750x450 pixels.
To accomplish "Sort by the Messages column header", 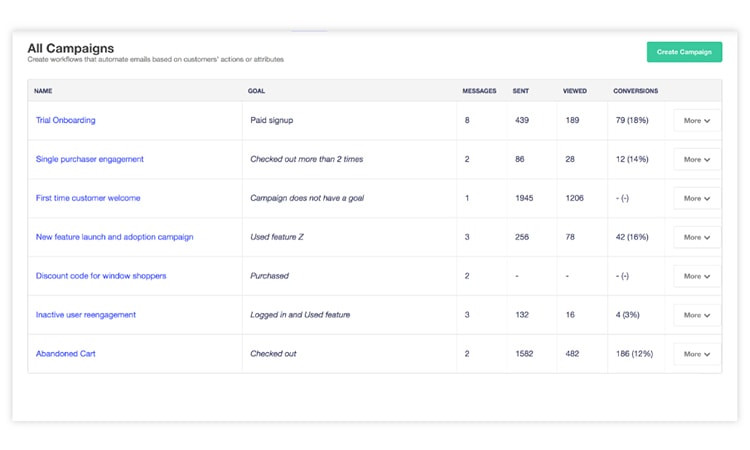I will tap(479, 91).
